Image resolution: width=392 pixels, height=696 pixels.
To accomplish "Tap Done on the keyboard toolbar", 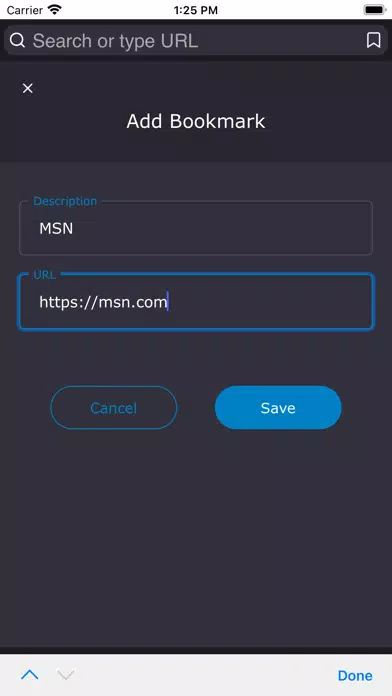I will (x=355, y=676).
